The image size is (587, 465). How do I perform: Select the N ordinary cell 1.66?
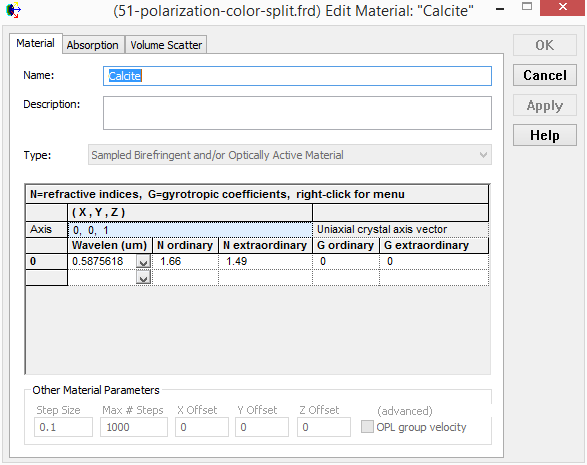point(185,261)
